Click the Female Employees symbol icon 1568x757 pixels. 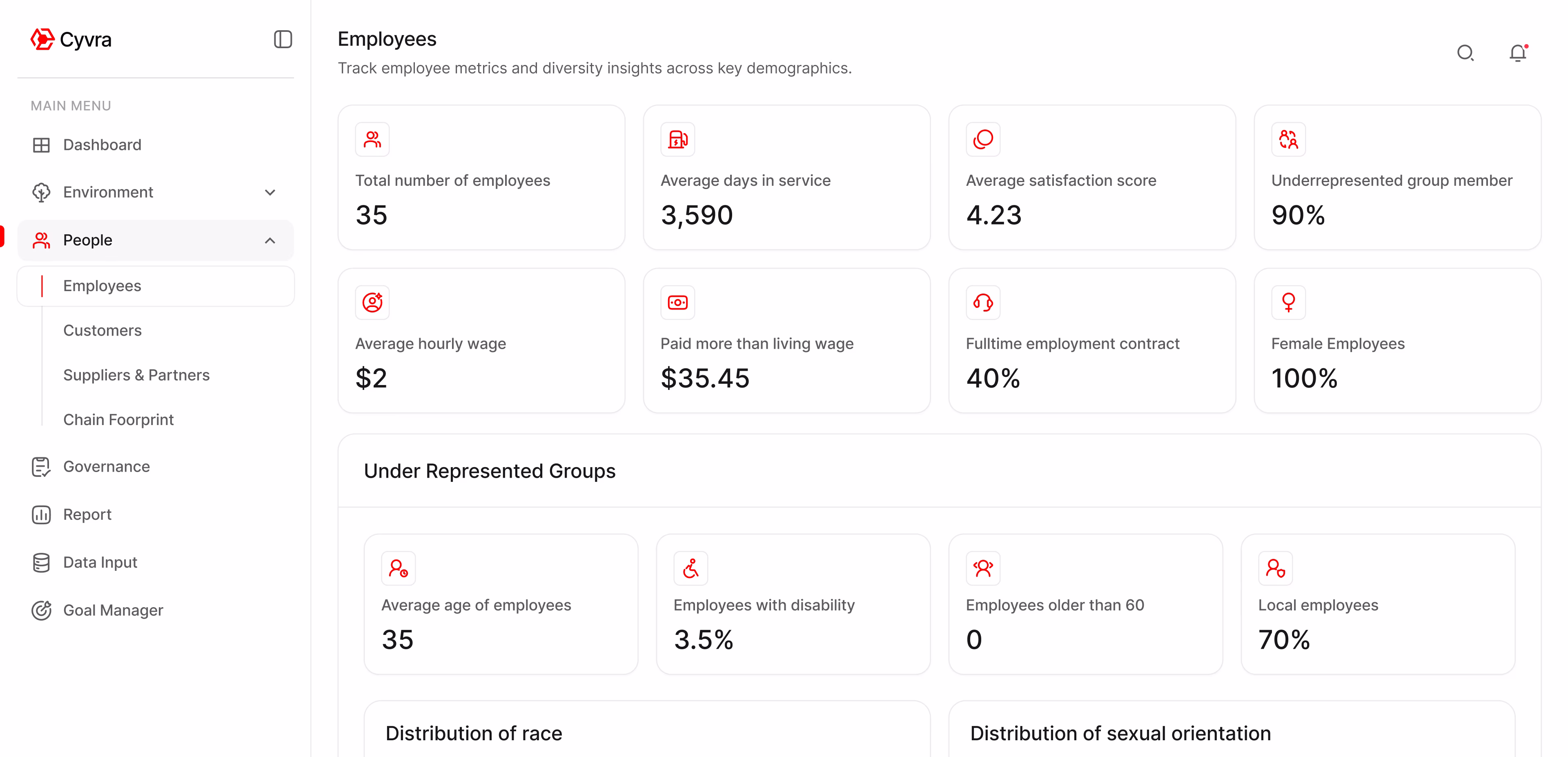click(1288, 303)
